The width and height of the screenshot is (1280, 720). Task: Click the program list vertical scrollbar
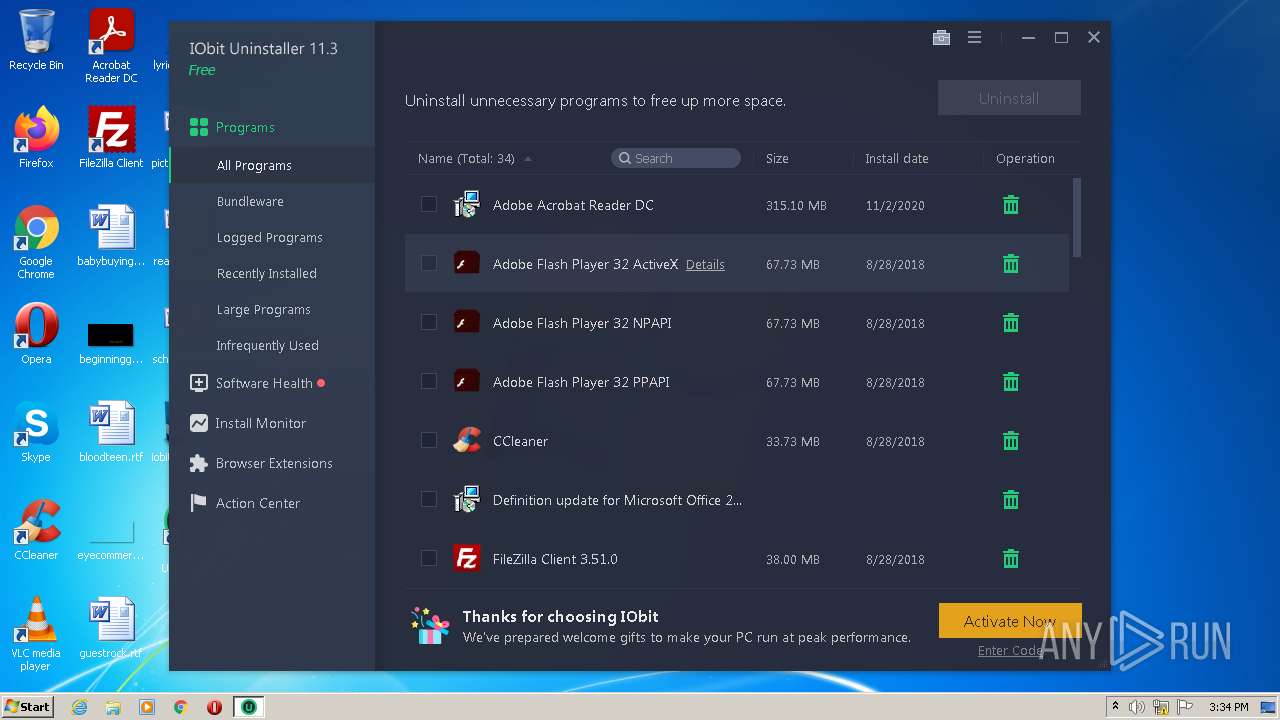[1076, 216]
